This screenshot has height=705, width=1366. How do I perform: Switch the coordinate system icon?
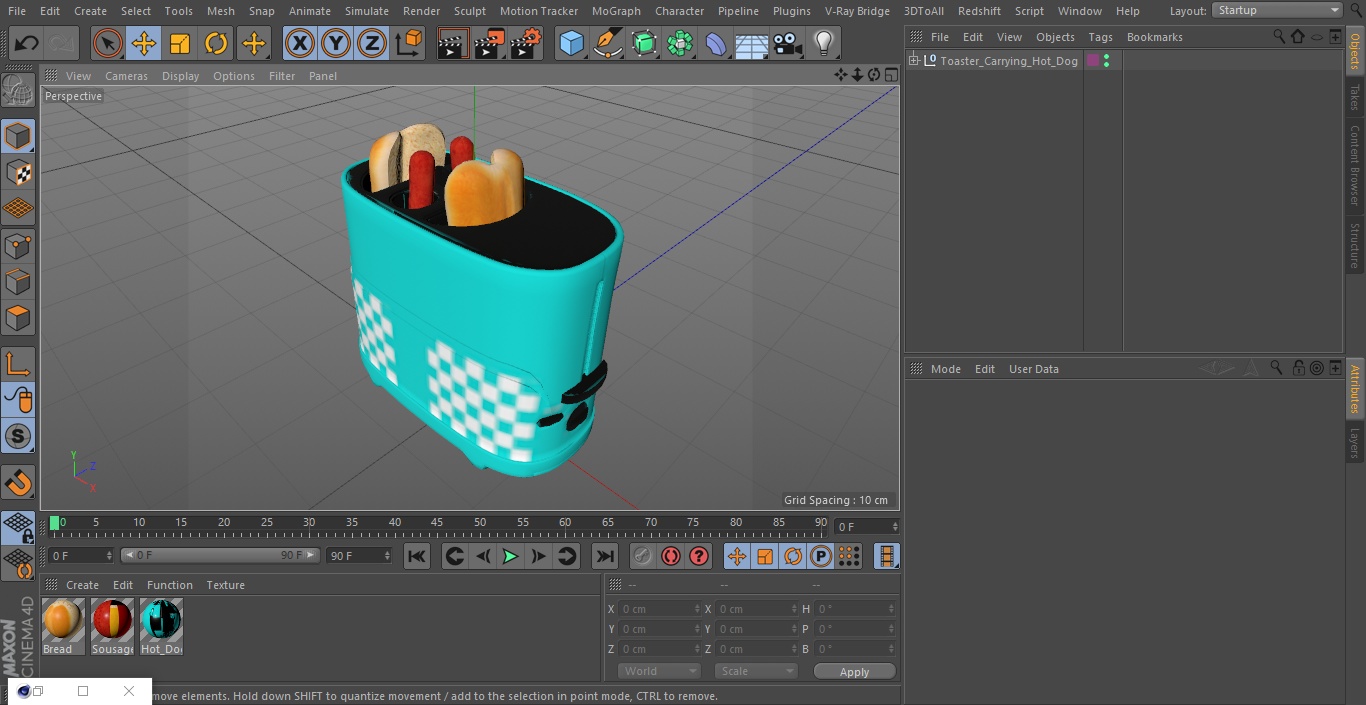pos(409,43)
